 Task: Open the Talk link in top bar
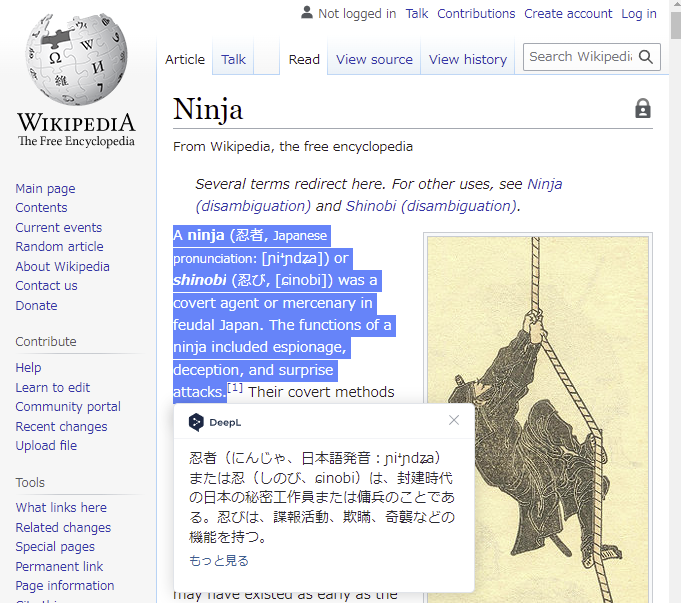pos(417,14)
